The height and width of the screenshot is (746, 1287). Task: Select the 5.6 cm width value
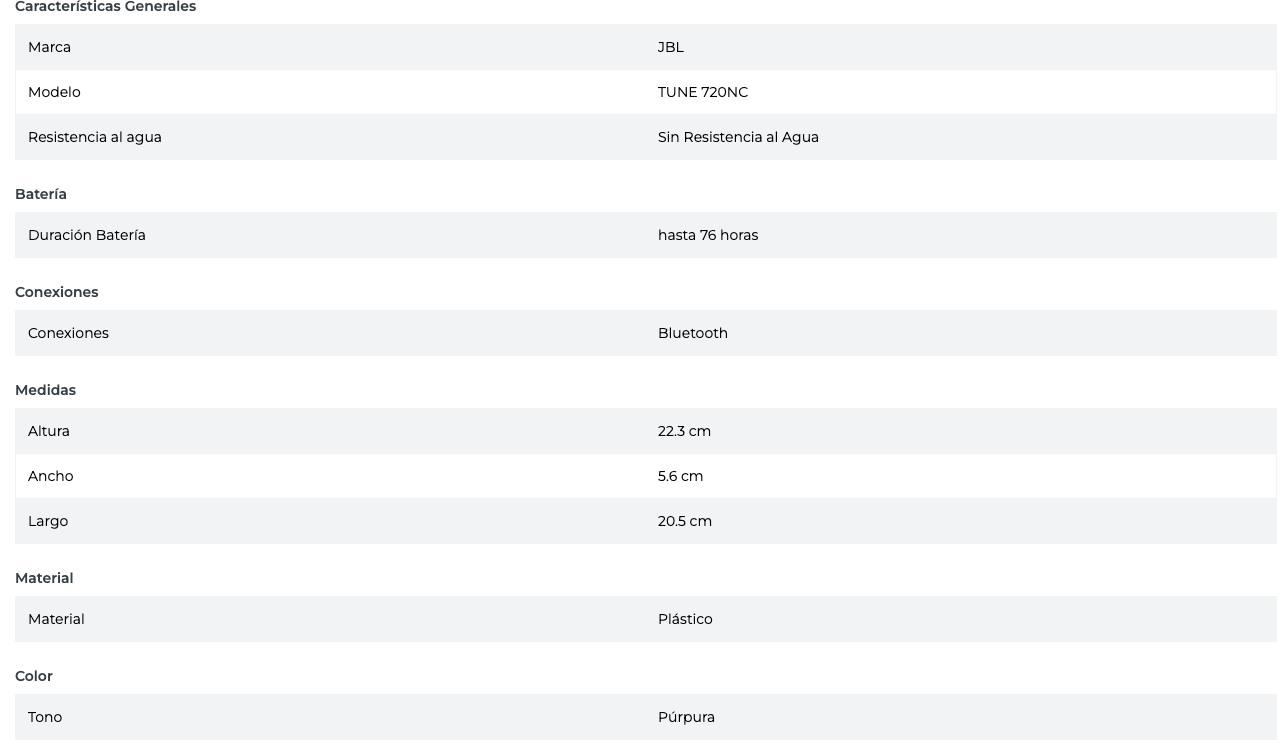tap(680, 476)
